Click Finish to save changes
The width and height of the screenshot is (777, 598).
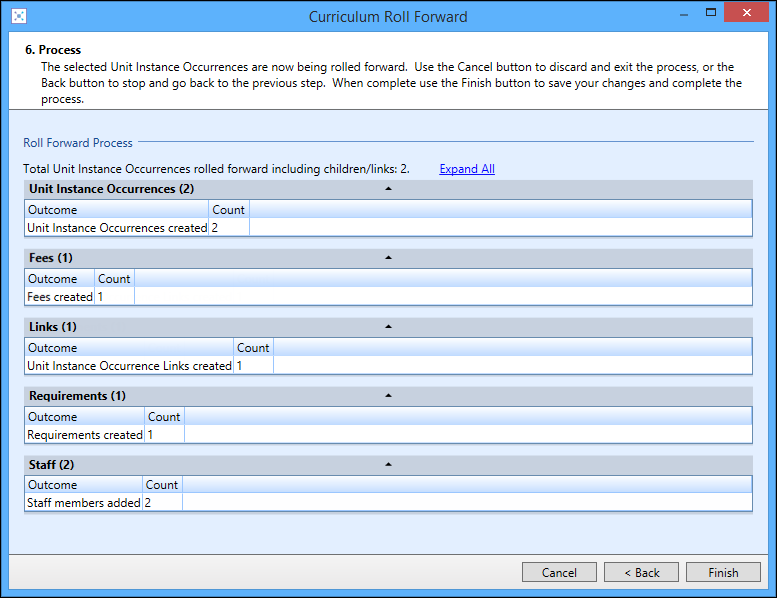click(x=723, y=573)
